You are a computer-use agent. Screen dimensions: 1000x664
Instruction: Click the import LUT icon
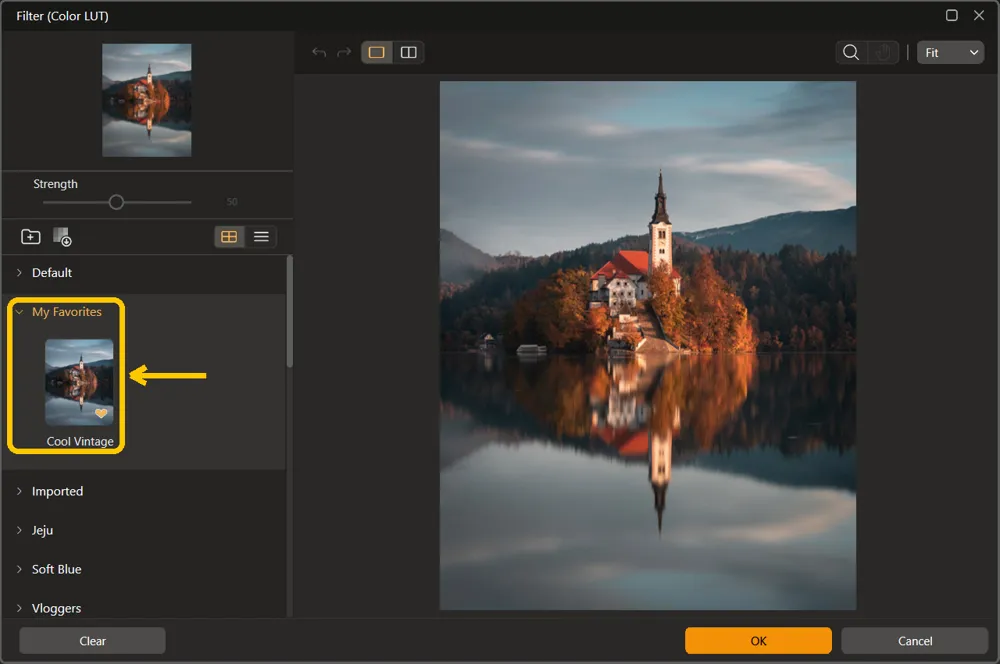pos(62,237)
